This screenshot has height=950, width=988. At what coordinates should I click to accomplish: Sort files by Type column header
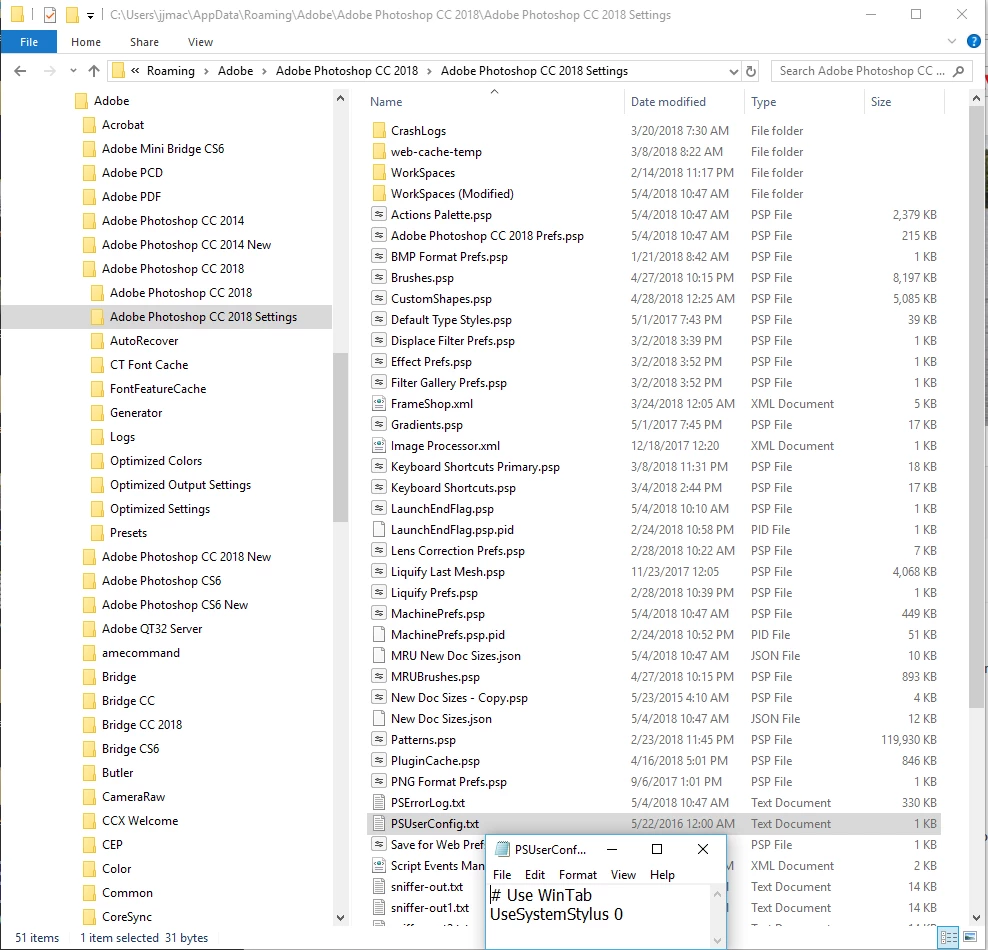point(764,102)
